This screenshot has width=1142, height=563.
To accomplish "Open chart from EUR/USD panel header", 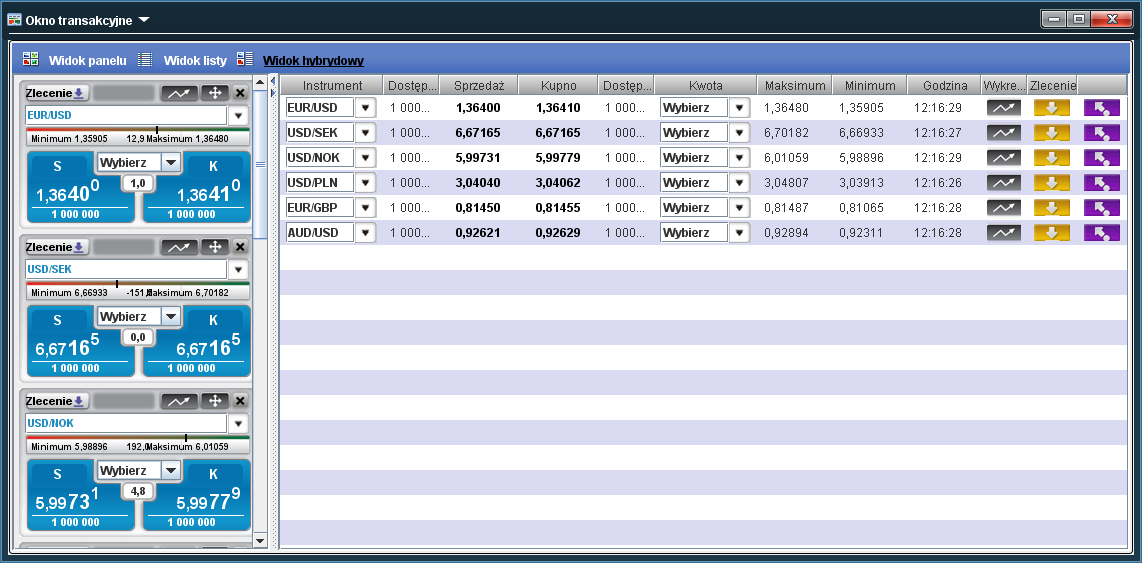I will 179,92.
